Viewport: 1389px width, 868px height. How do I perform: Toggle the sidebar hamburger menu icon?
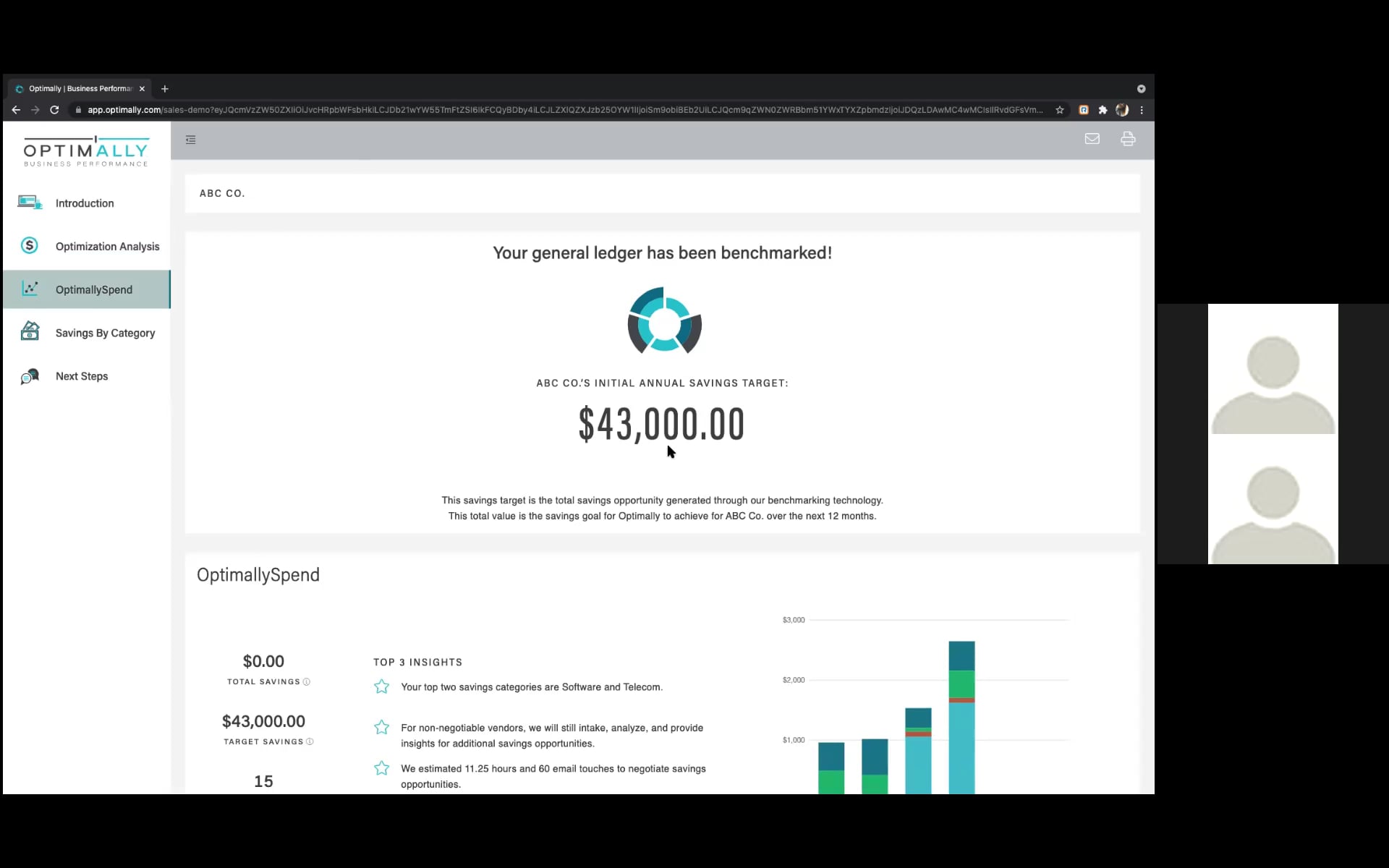[190, 140]
